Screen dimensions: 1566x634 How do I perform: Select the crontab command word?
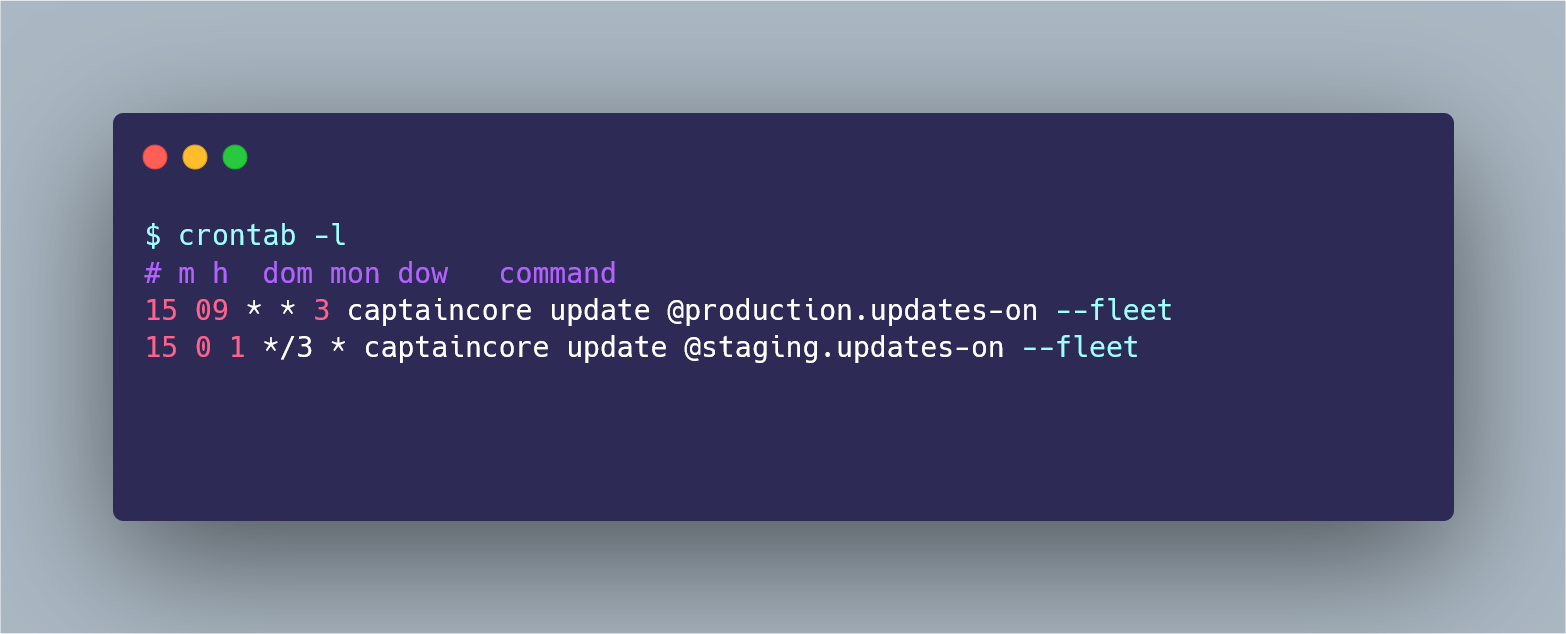[237, 236]
